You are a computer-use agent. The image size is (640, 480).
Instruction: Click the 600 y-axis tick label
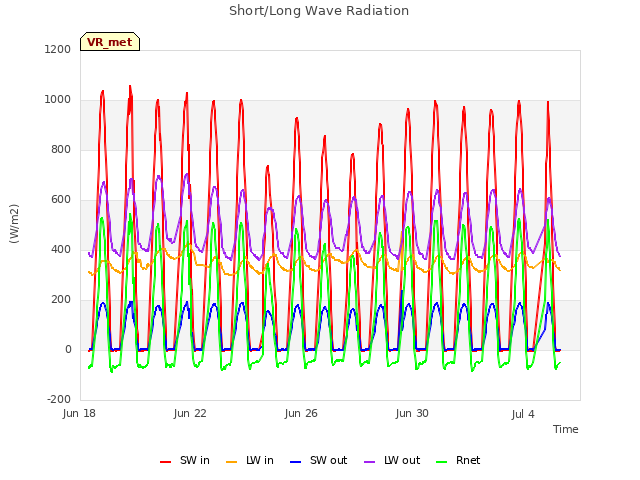[x=61, y=200]
